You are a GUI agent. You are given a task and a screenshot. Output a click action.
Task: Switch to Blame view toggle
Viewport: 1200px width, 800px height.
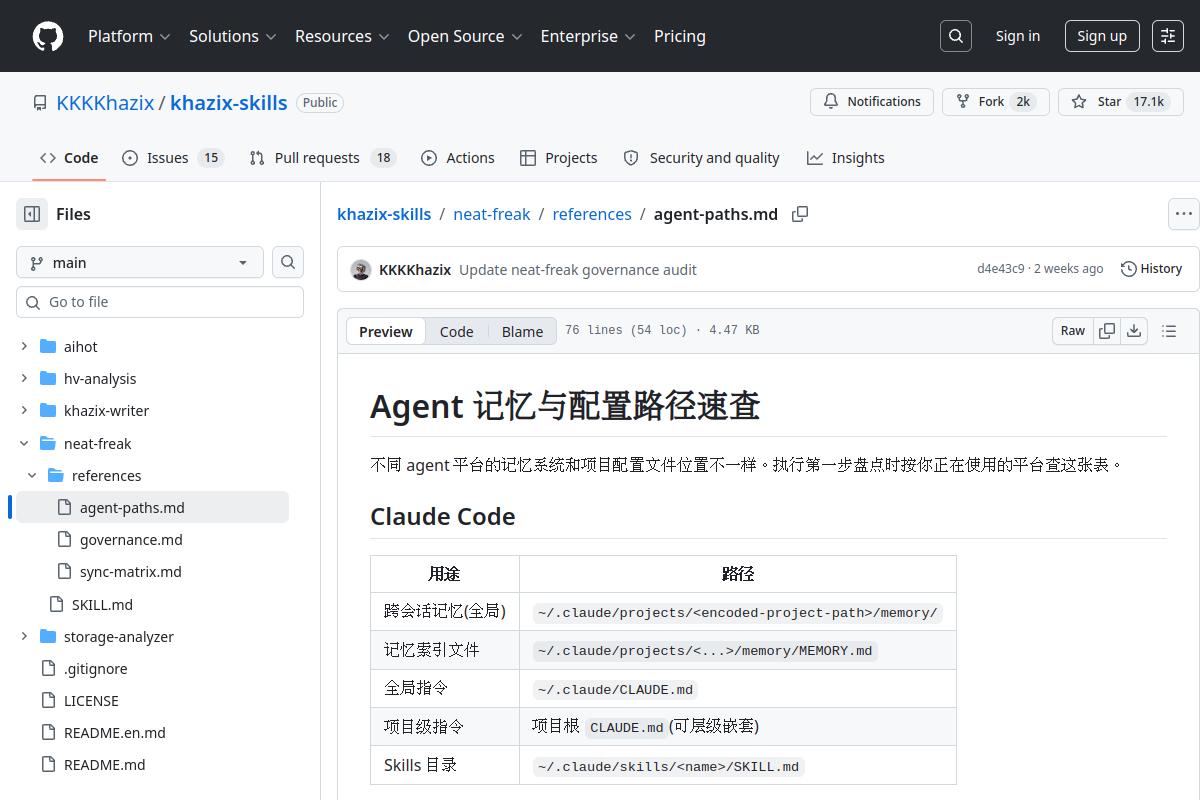[522, 331]
